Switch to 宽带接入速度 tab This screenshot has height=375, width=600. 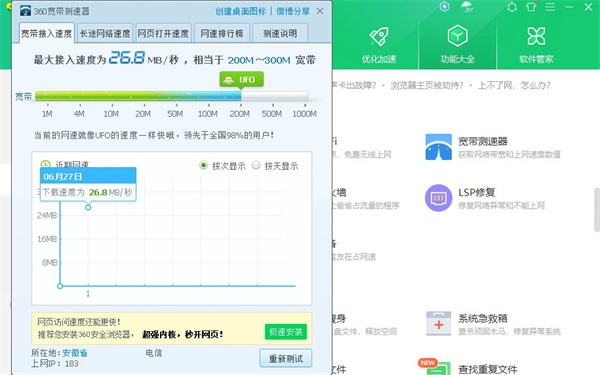47,34
